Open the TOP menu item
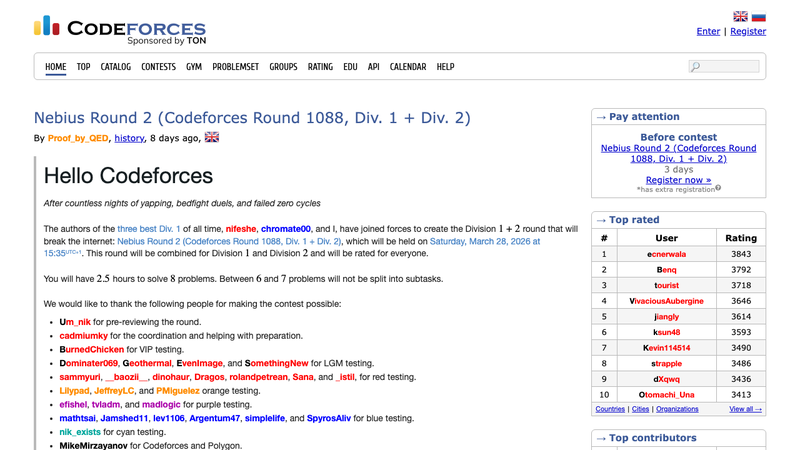The height and width of the screenshot is (450, 800). 83,67
